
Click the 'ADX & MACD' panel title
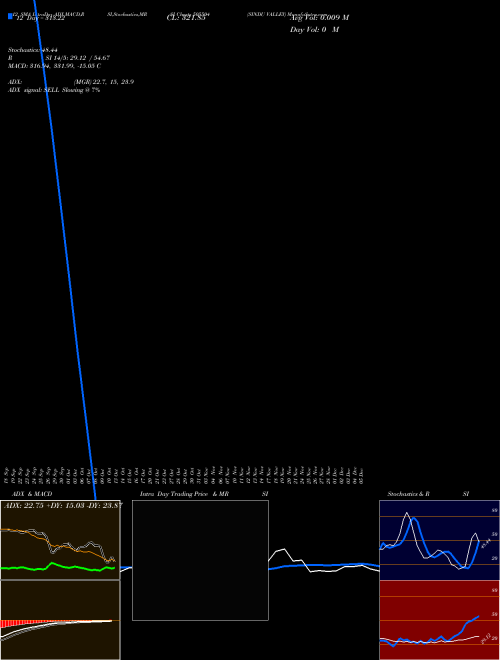pyautogui.click(x=32, y=494)
